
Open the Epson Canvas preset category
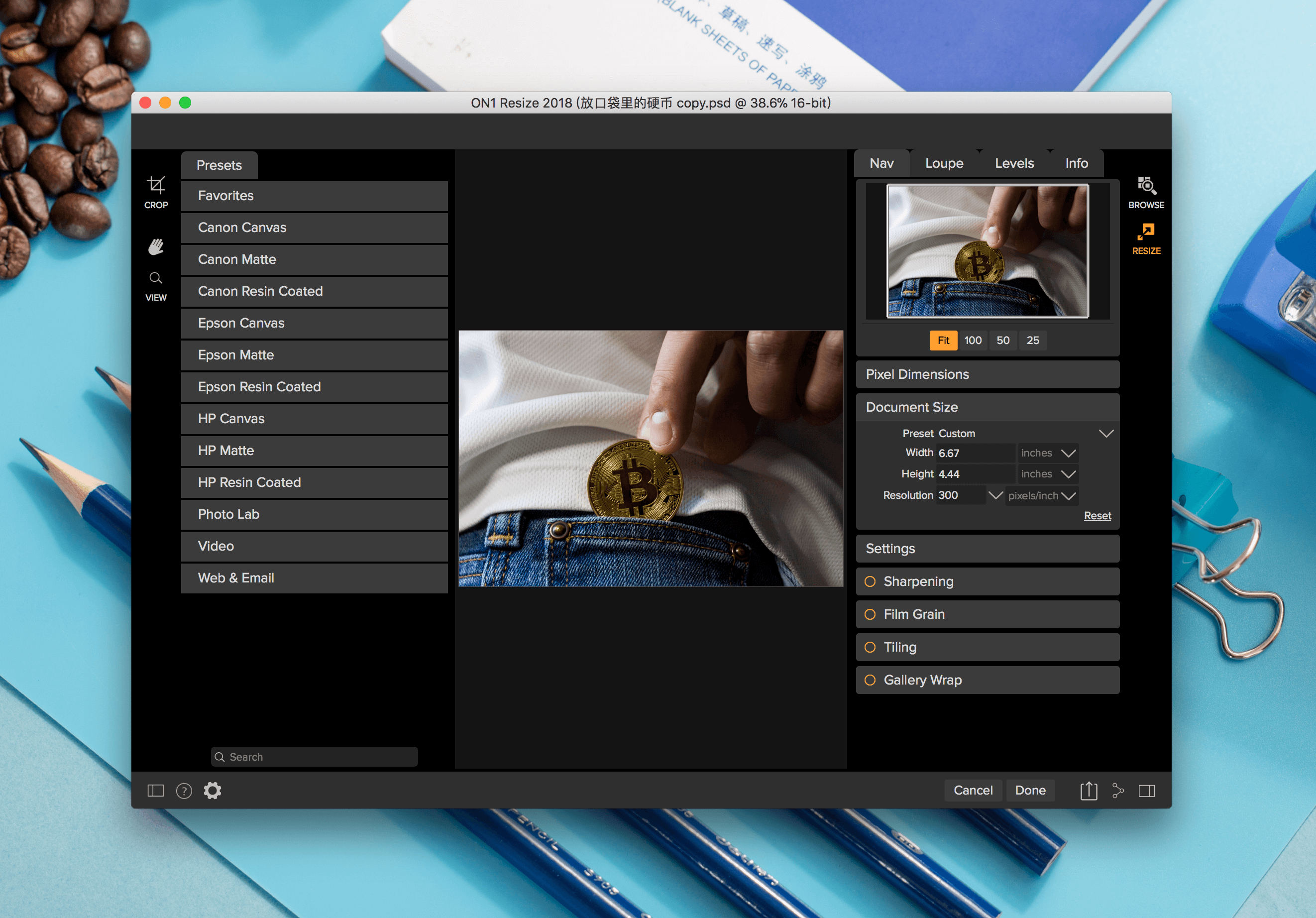[314, 324]
